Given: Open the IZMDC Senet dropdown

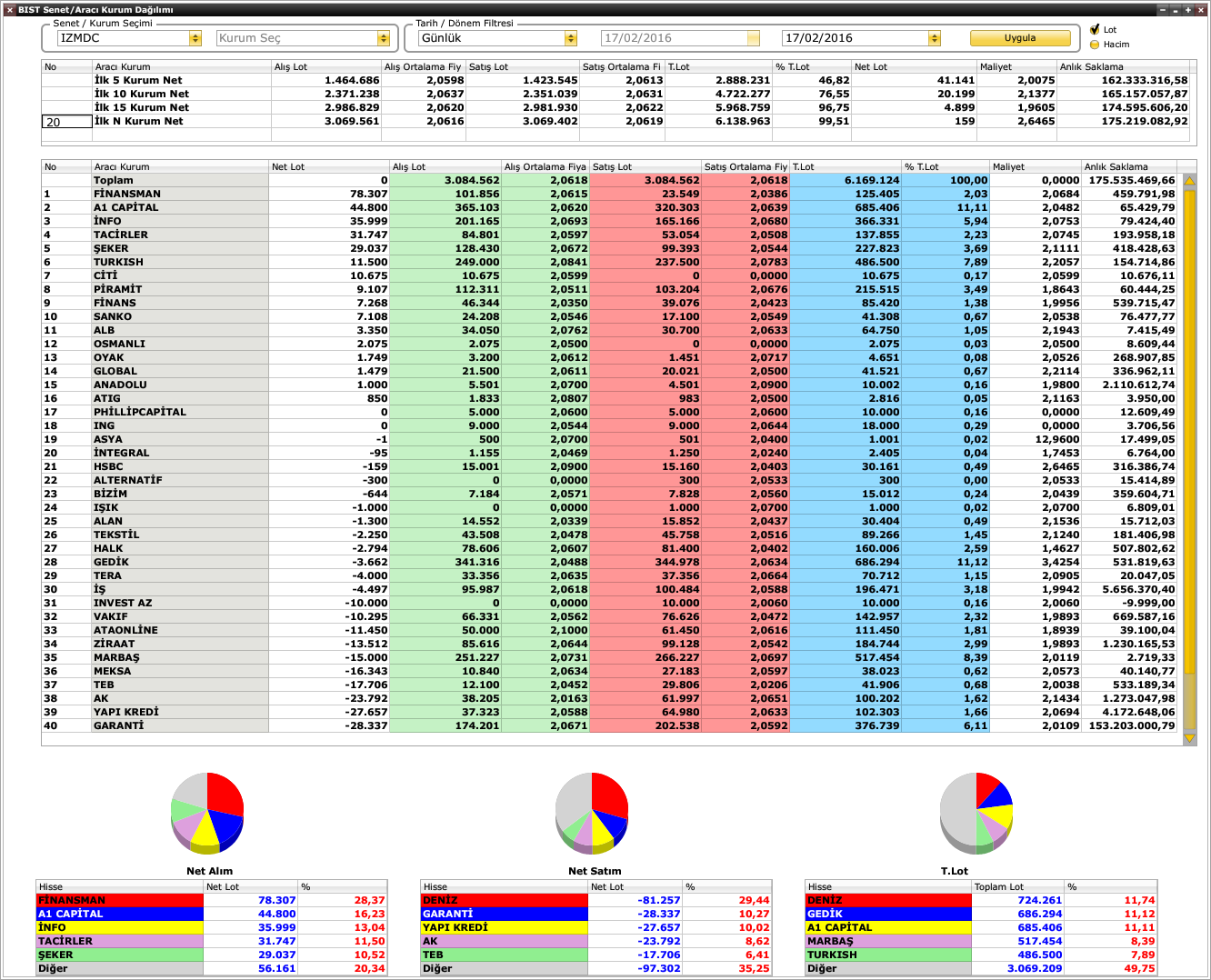Looking at the screenshot, I should pos(195,38).
